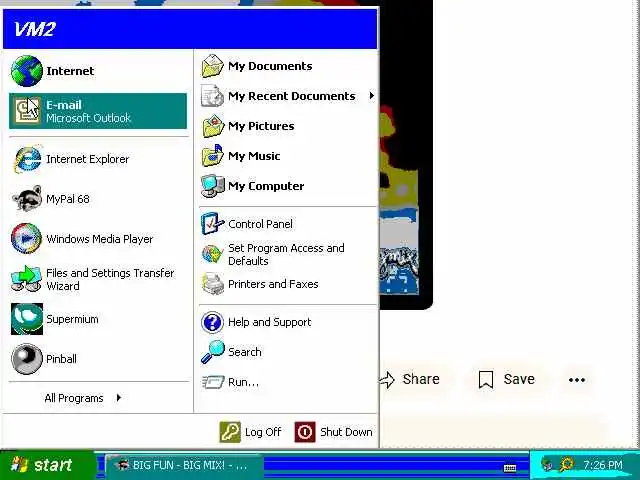The height and width of the screenshot is (480, 640).
Task: Click the red Shut Down icon
Action: (x=305, y=432)
